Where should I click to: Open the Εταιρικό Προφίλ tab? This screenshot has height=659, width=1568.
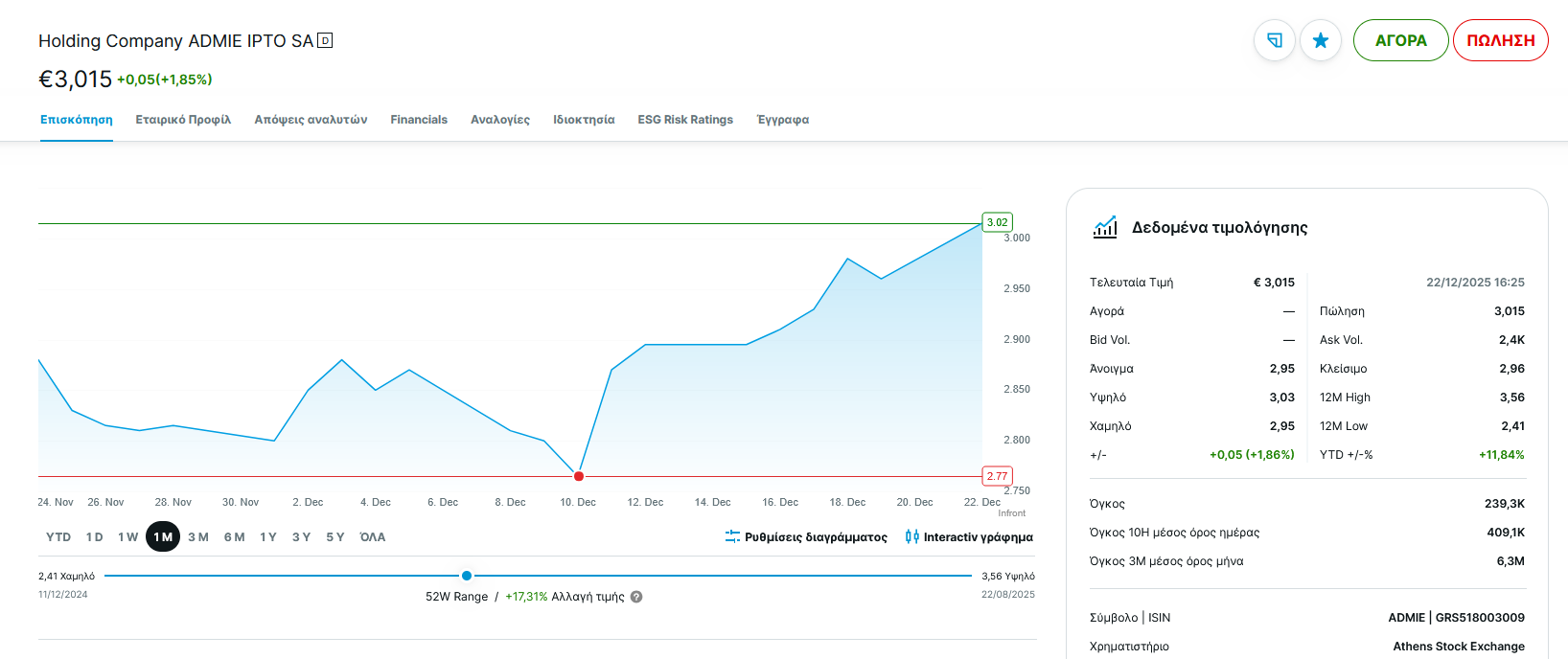click(183, 120)
